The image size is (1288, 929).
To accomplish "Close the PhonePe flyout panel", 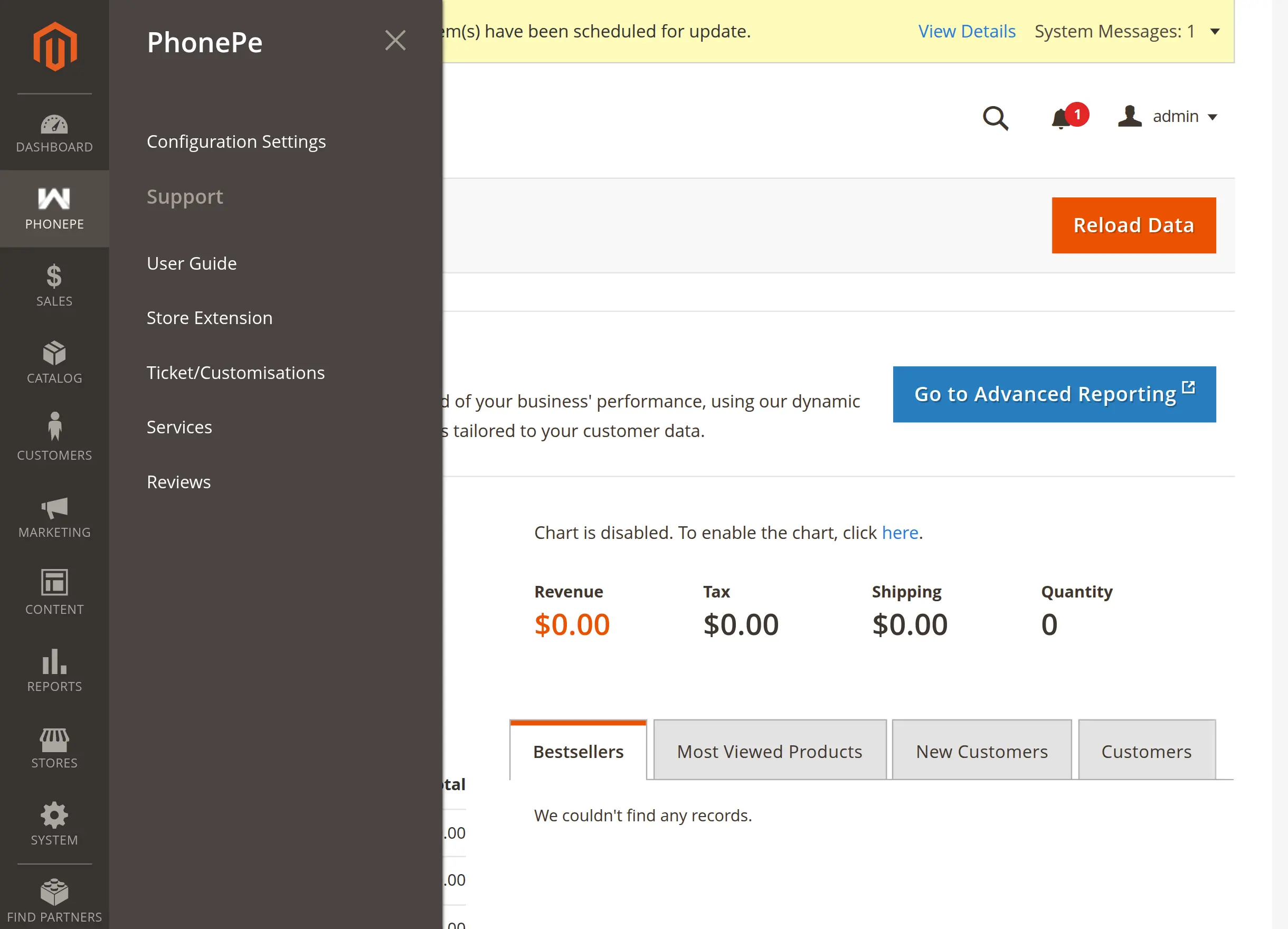I will pyautogui.click(x=396, y=40).
